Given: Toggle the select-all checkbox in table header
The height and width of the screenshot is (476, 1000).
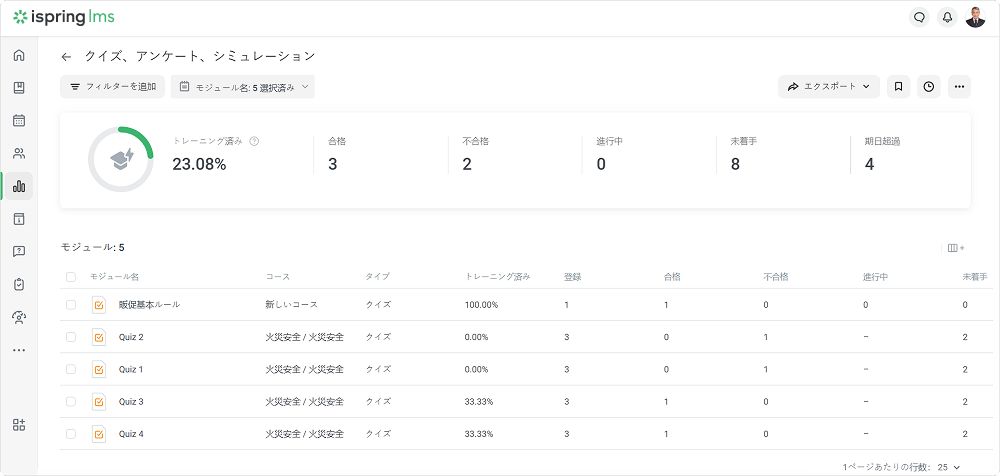Looking at the screenshot, I should [x=71, y=277].
